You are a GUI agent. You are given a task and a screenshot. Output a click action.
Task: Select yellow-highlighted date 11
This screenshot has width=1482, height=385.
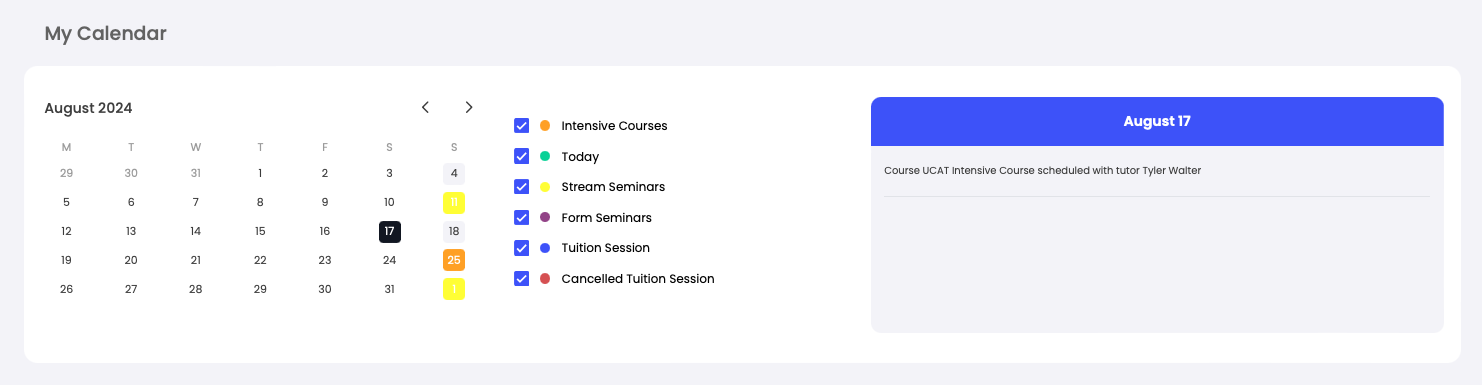(454, 202)
